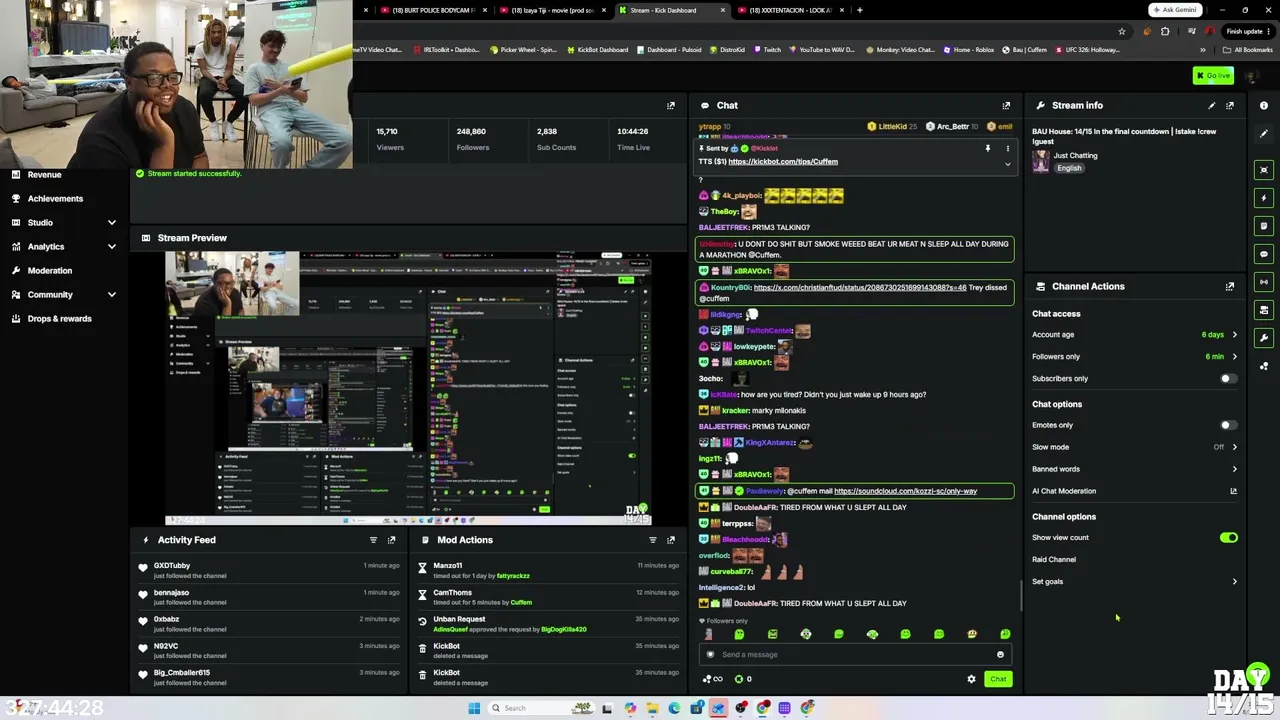1280x720 pixels.
Task: Edit stream info with the pencil icon
Action: pyautogui.click(x=1212, y=105)
